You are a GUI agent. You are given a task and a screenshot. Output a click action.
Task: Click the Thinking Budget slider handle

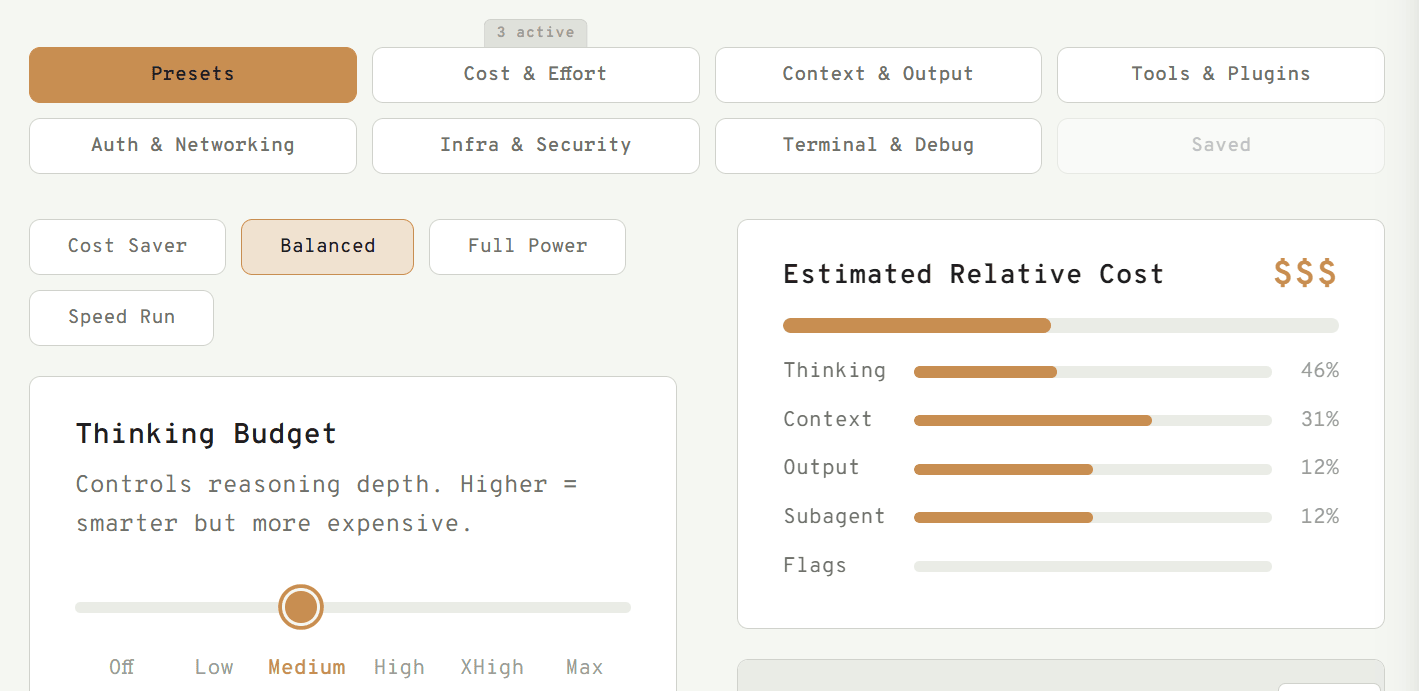click(301, 607)
